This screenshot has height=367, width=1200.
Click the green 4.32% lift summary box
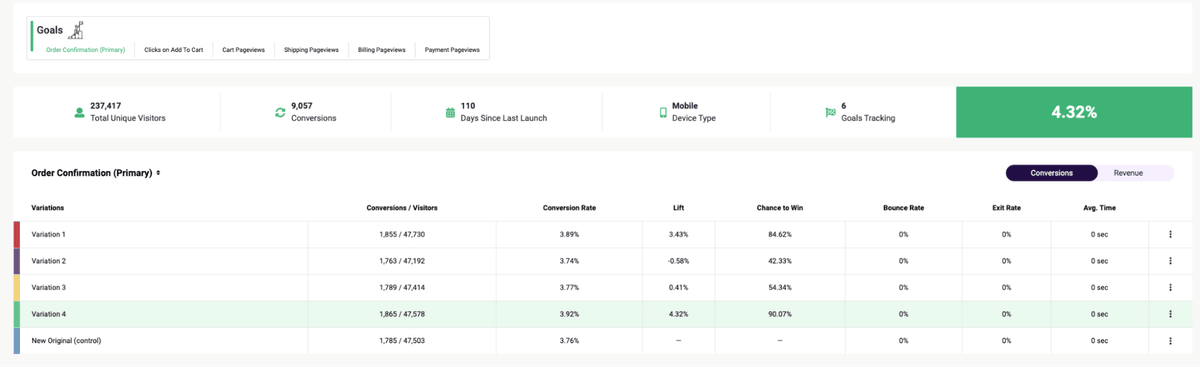[x=1074, y=112]
